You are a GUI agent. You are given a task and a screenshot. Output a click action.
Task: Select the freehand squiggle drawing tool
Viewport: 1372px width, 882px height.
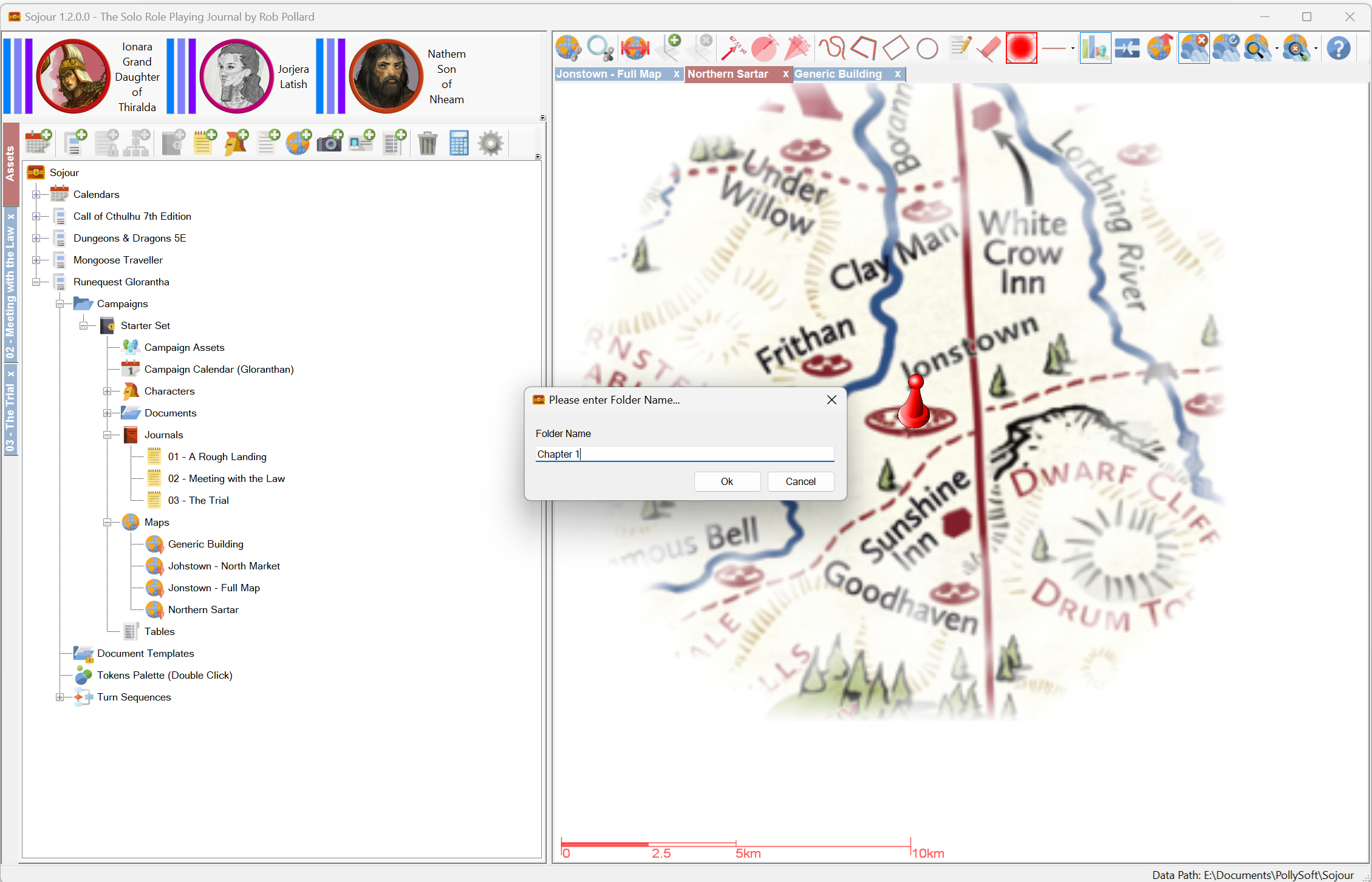pos(832,48)
